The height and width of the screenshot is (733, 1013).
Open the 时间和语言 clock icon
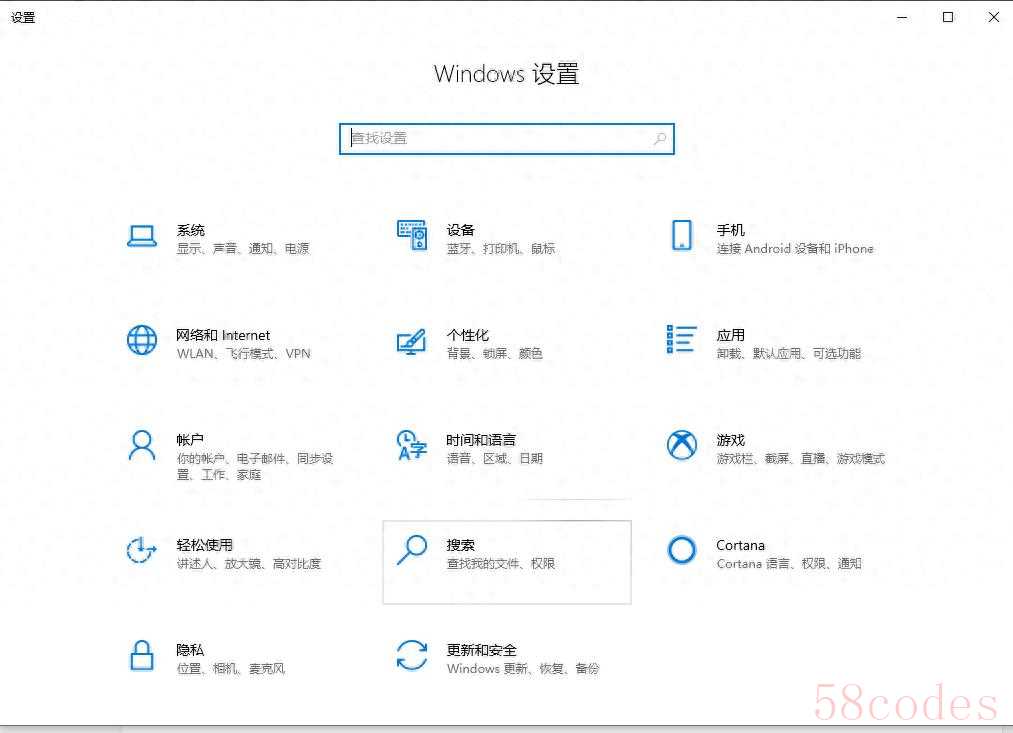click(x=412, y=446)
